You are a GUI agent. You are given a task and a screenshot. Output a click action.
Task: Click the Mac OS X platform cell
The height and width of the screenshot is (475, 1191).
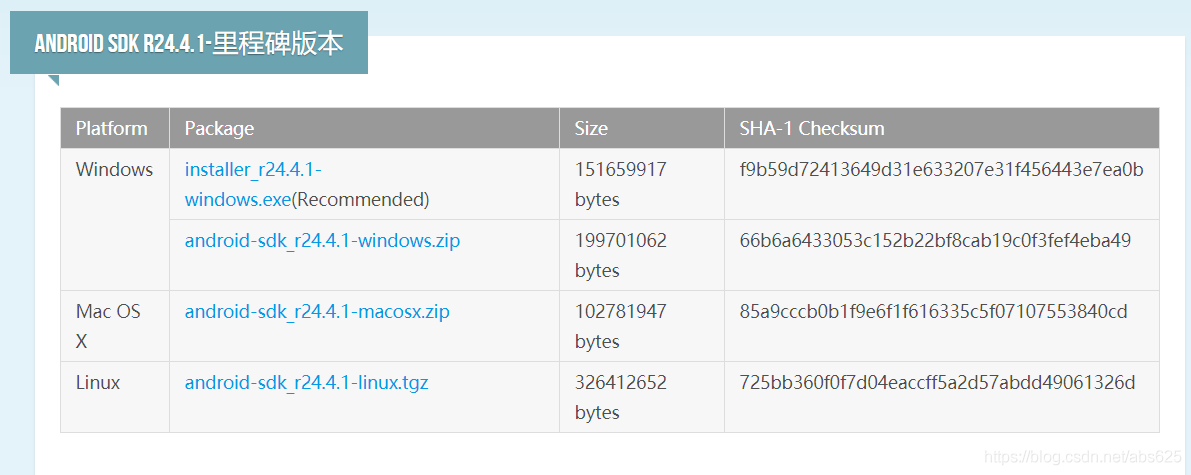click(108, 326)
